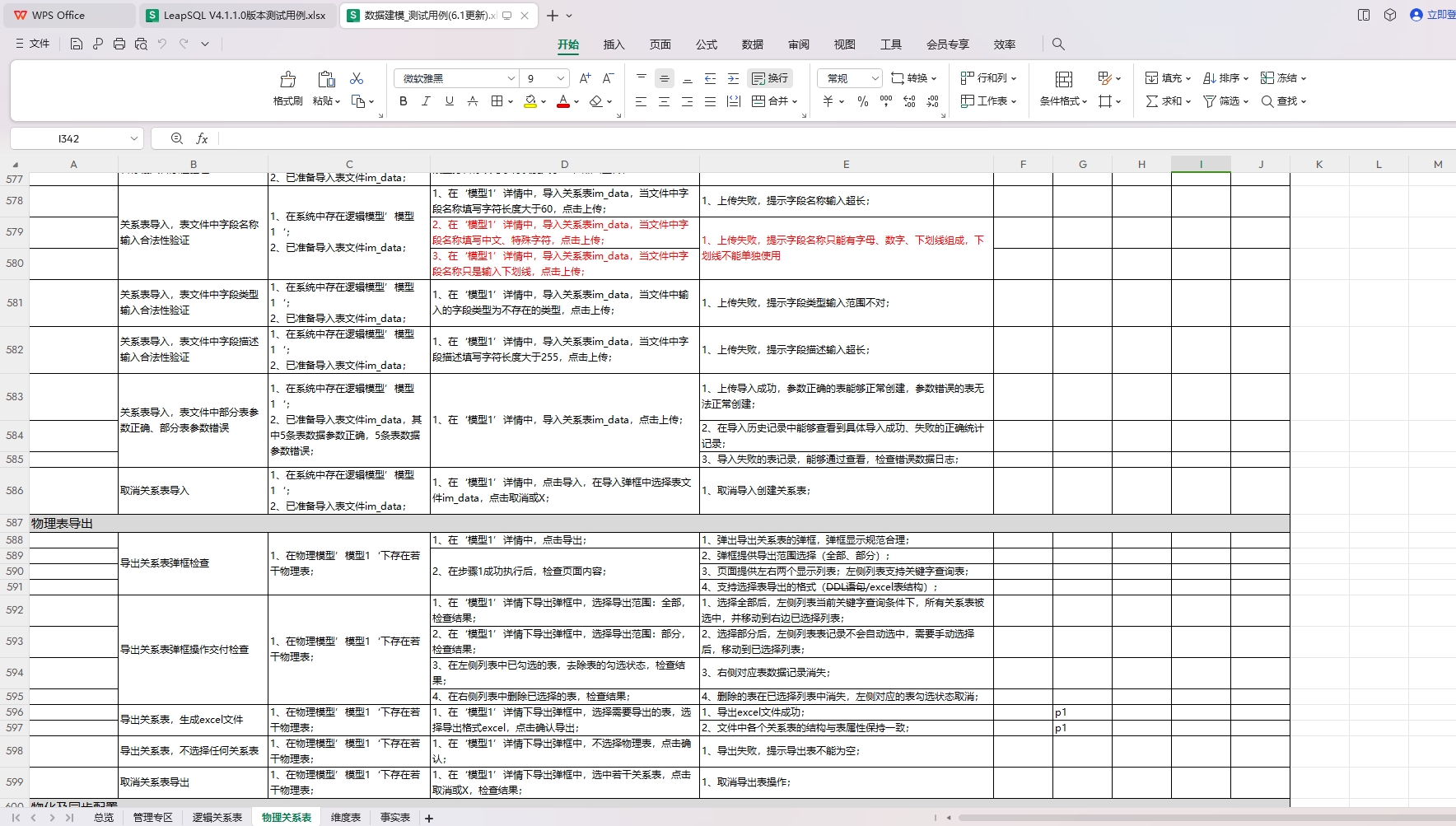Apply the yellow fill color bucket
The image size is (1456, 826).
(x=530, y=101)
